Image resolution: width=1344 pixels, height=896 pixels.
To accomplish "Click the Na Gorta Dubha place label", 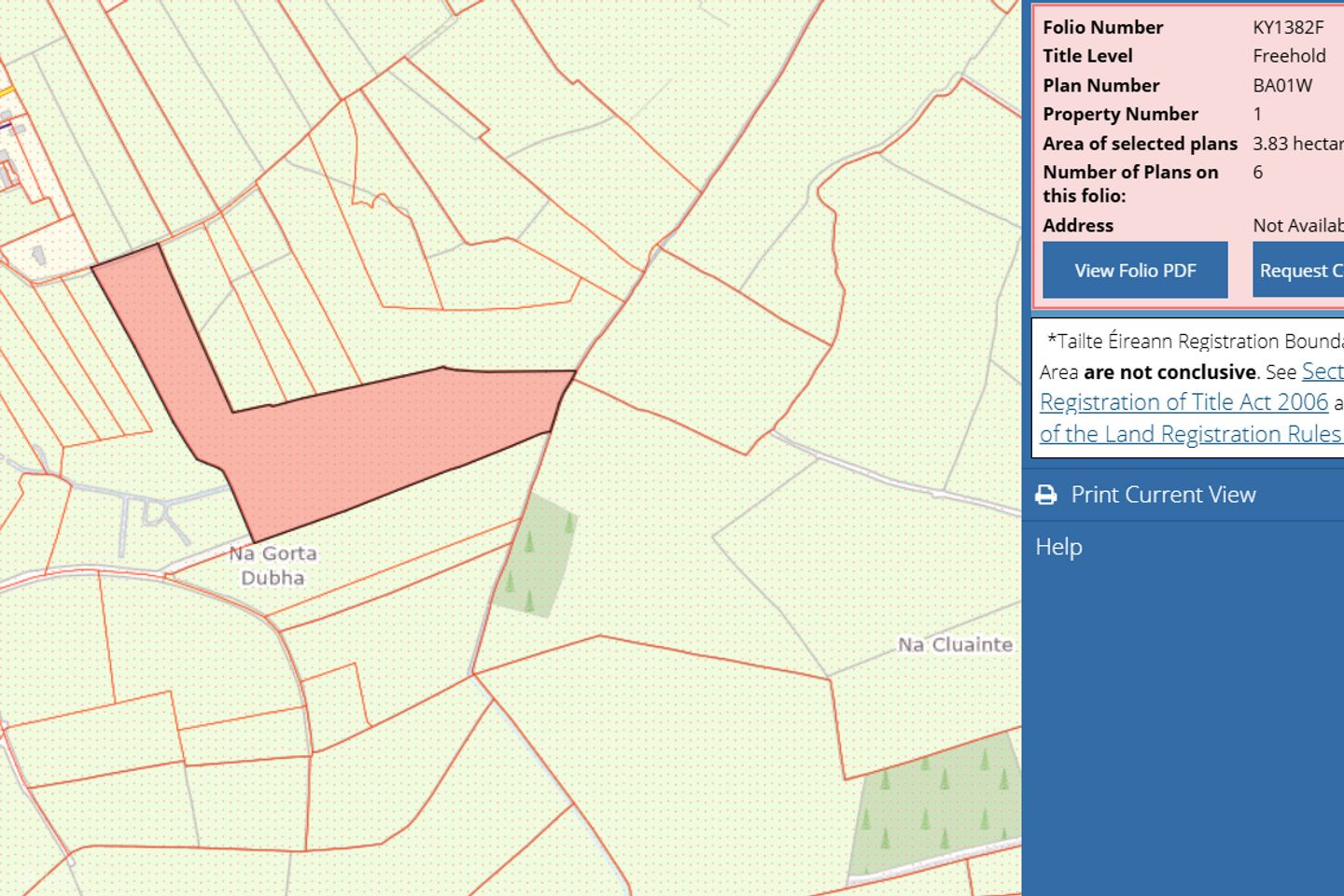I will pos(273,566).
